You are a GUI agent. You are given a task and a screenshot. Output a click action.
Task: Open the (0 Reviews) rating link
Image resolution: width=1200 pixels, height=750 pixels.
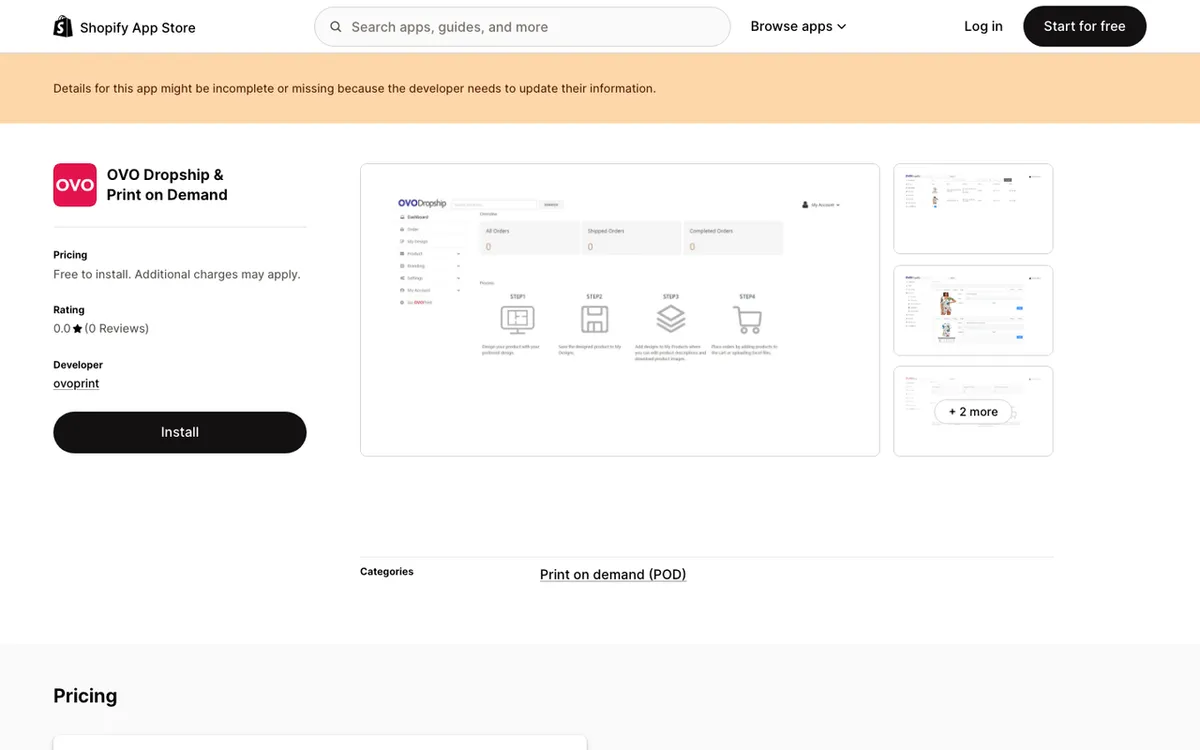116,328
